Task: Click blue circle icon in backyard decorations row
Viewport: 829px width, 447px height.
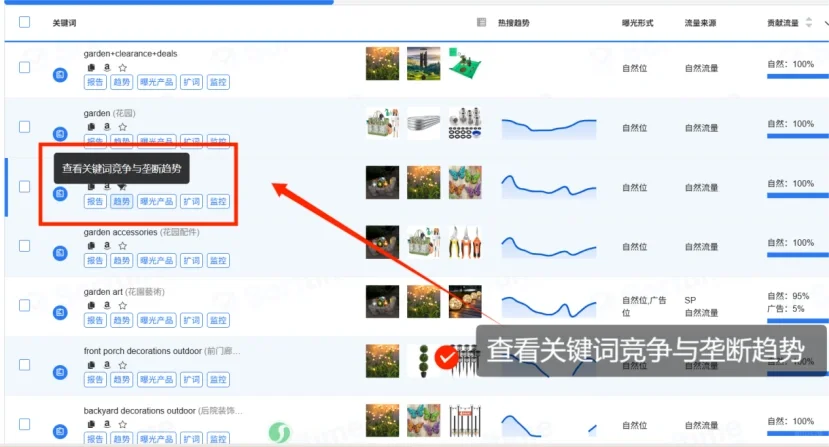Action: point(60,431)
